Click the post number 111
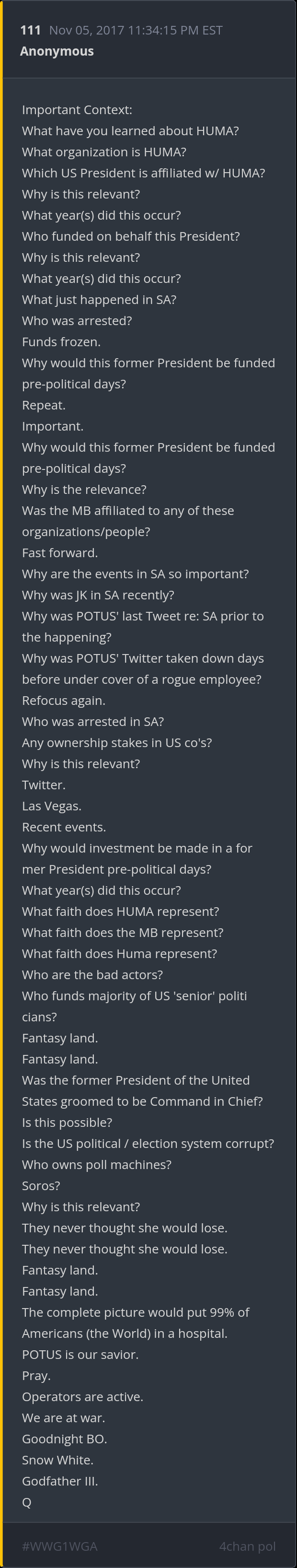 coord(31,30)
